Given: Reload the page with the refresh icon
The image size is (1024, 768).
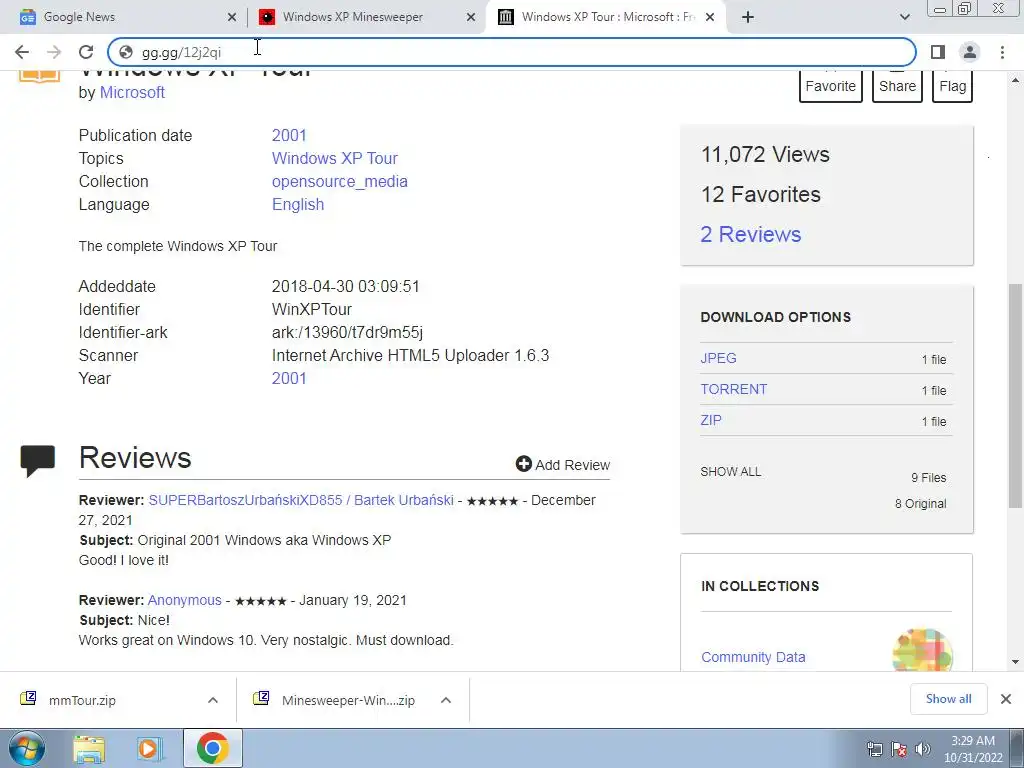Looking at the screenshot, I should click(x=86, y=52).
